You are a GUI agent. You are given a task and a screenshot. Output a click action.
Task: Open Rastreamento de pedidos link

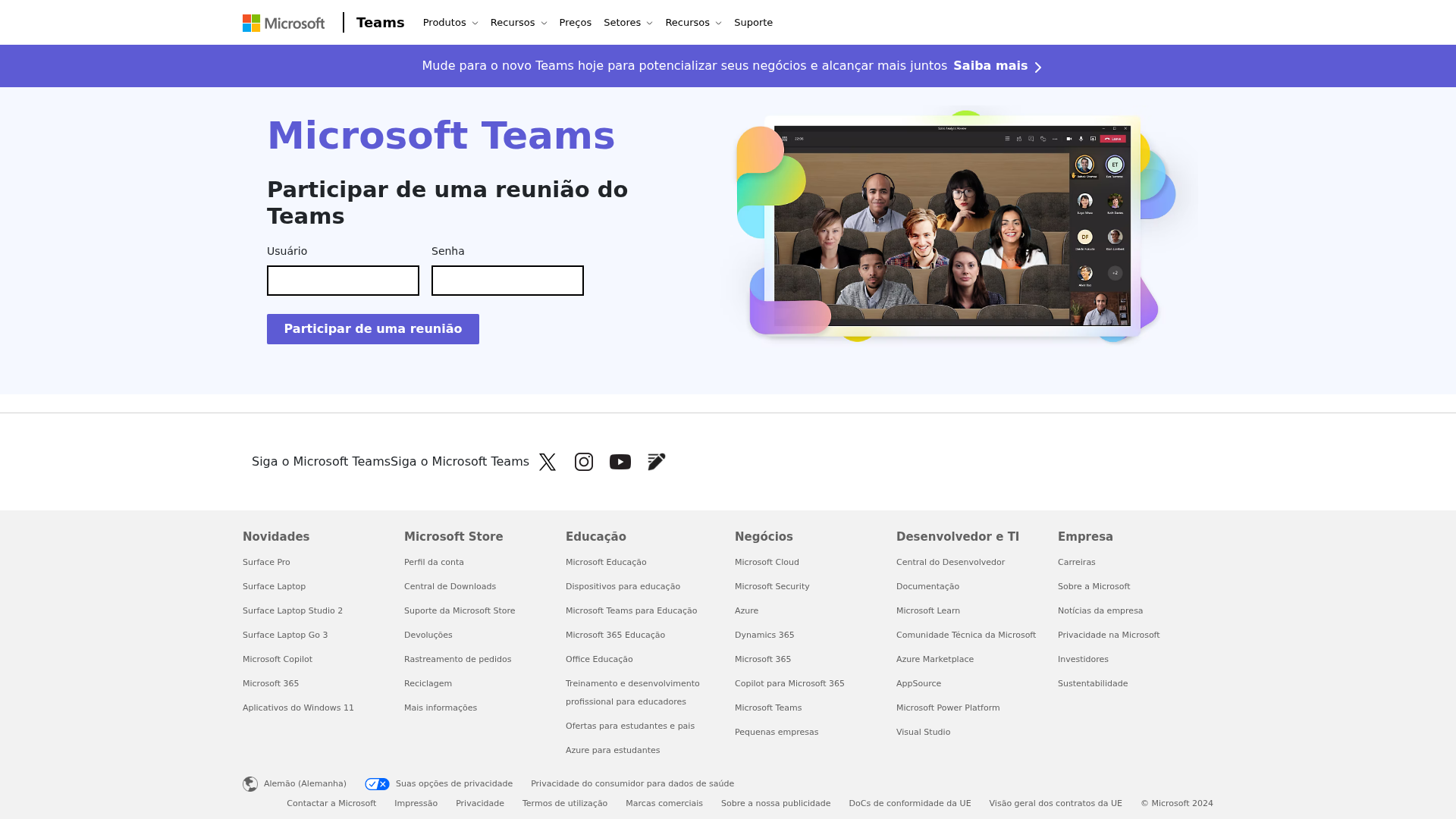tap(457, 660)
